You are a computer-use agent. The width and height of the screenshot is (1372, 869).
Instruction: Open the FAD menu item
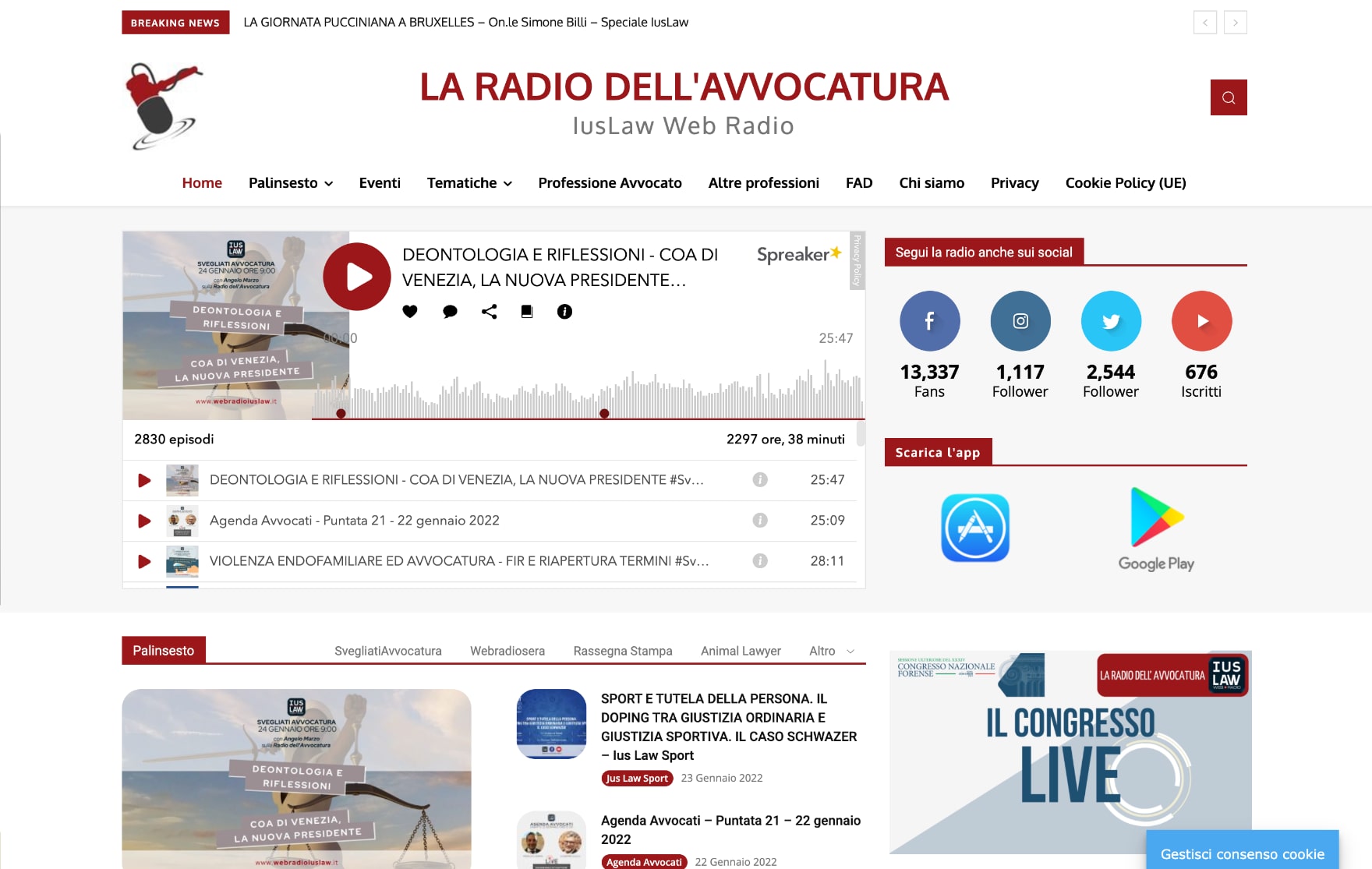859,183
